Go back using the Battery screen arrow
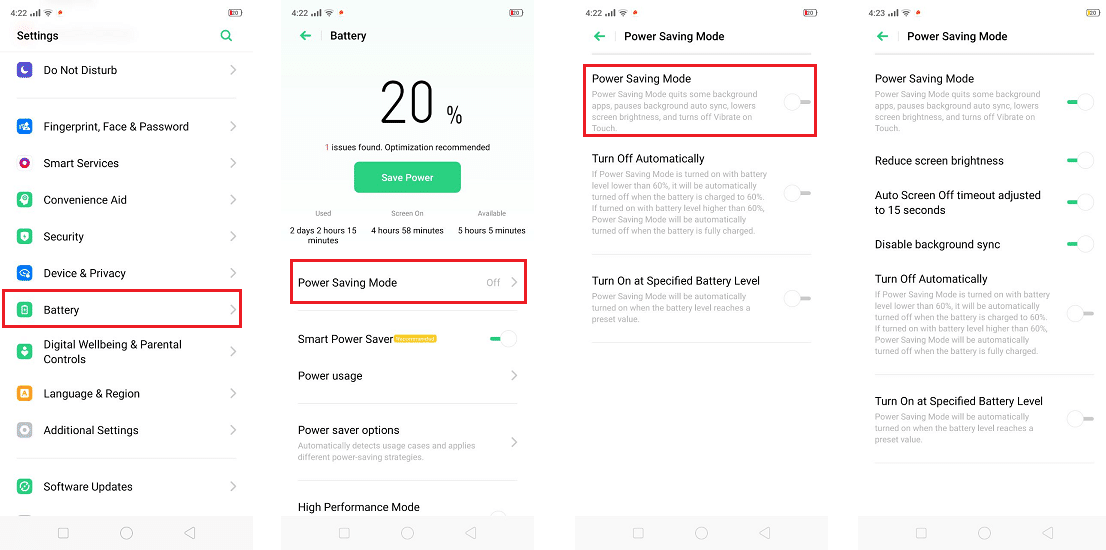 point(305,36)
